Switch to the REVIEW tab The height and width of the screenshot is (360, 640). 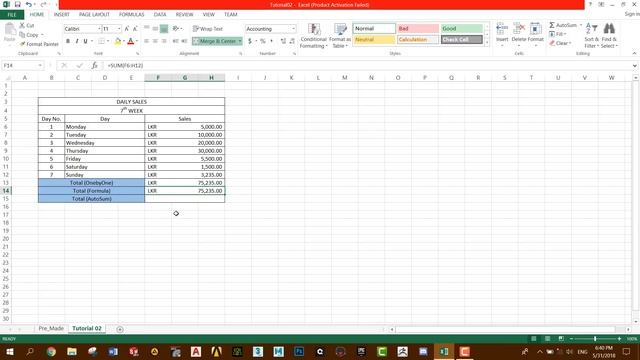point(184,15)
